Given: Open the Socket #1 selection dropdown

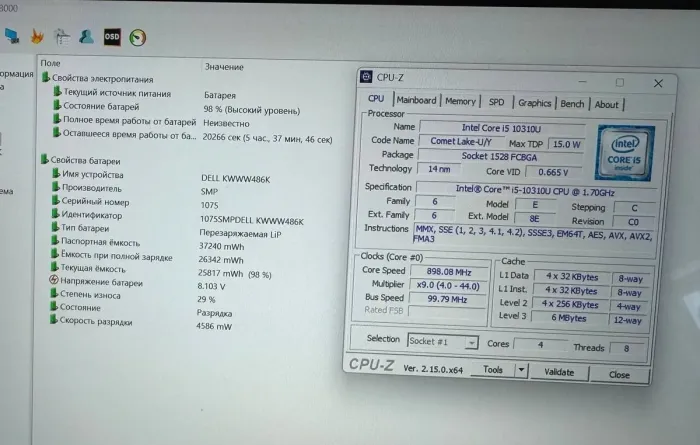Looking at the screenshot, I should (x=442, y=341).
